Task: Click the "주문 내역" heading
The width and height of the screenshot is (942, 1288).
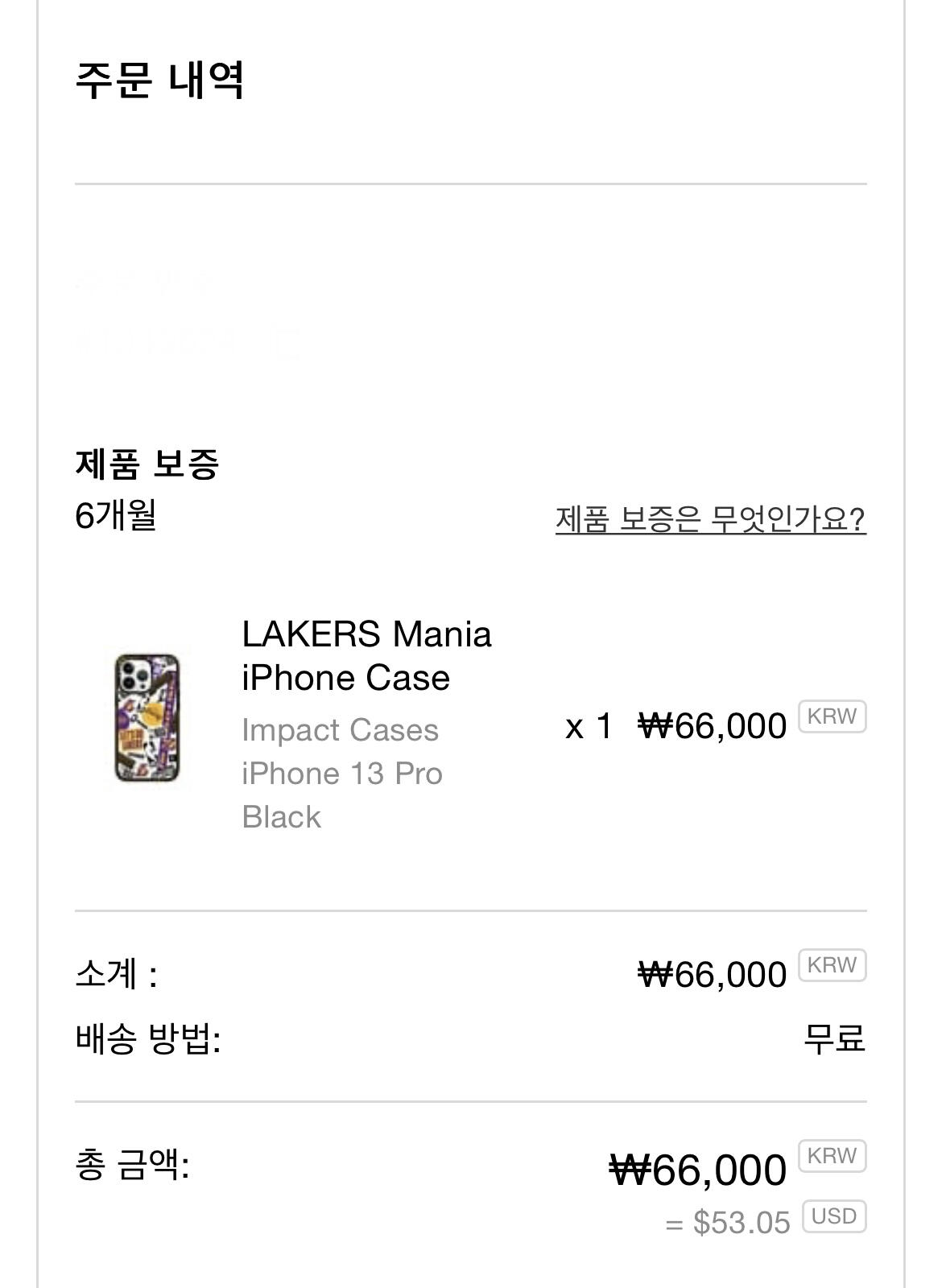Action: (x=159, y=80)
